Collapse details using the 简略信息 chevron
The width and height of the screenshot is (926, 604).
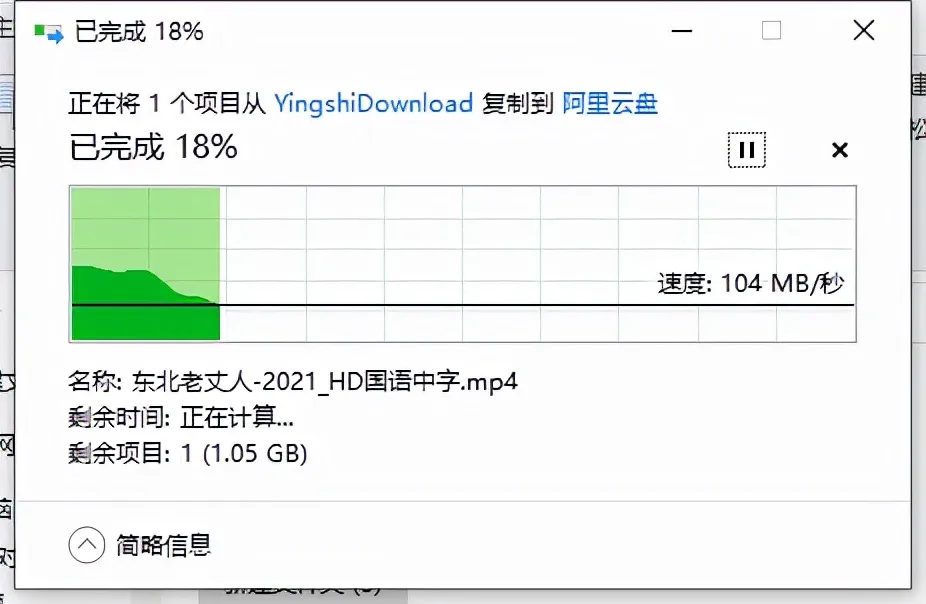click(x=87, y=544)
